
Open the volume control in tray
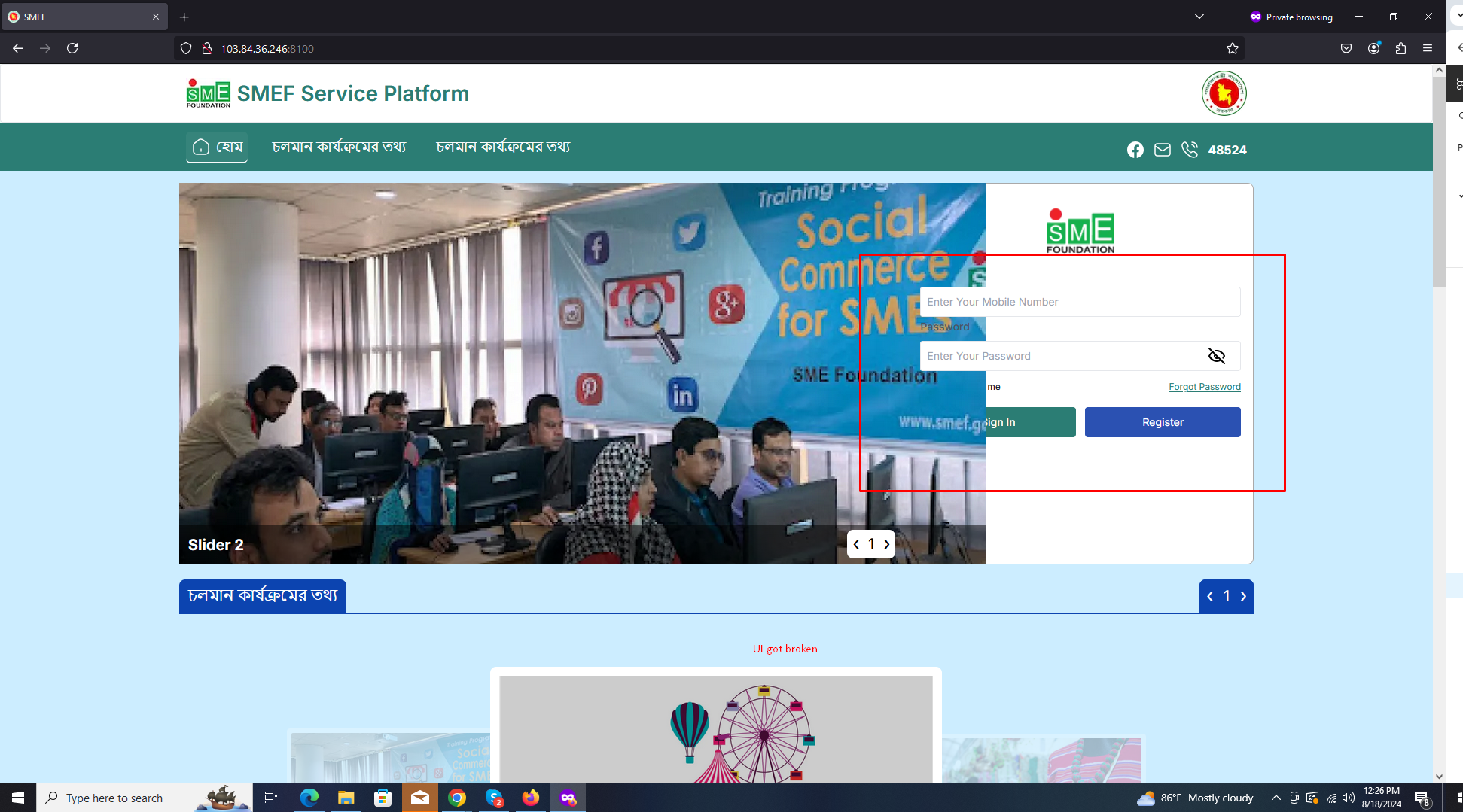click(x=1348, y=798)
